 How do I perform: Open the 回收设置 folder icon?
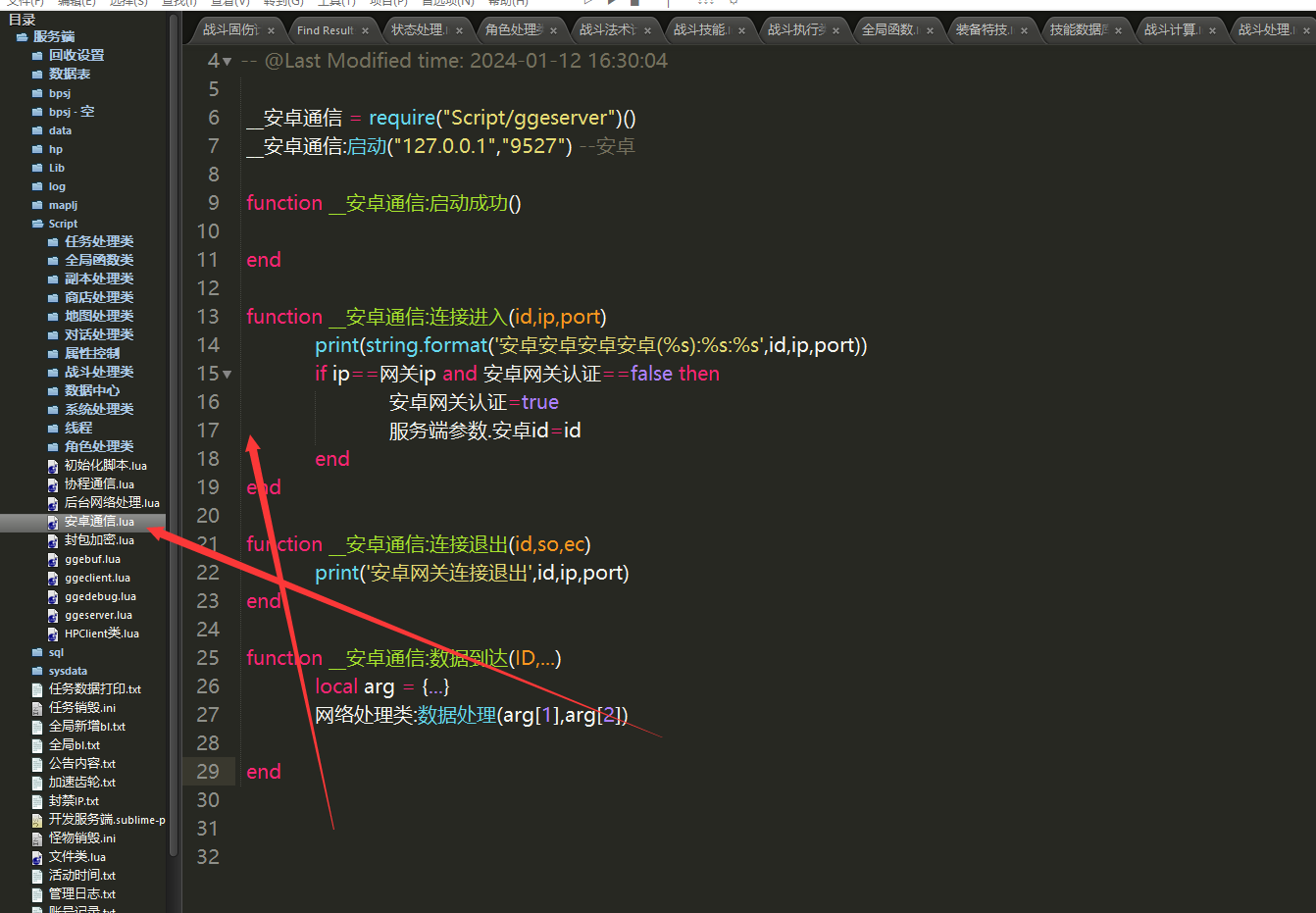(x=37, y=56)
